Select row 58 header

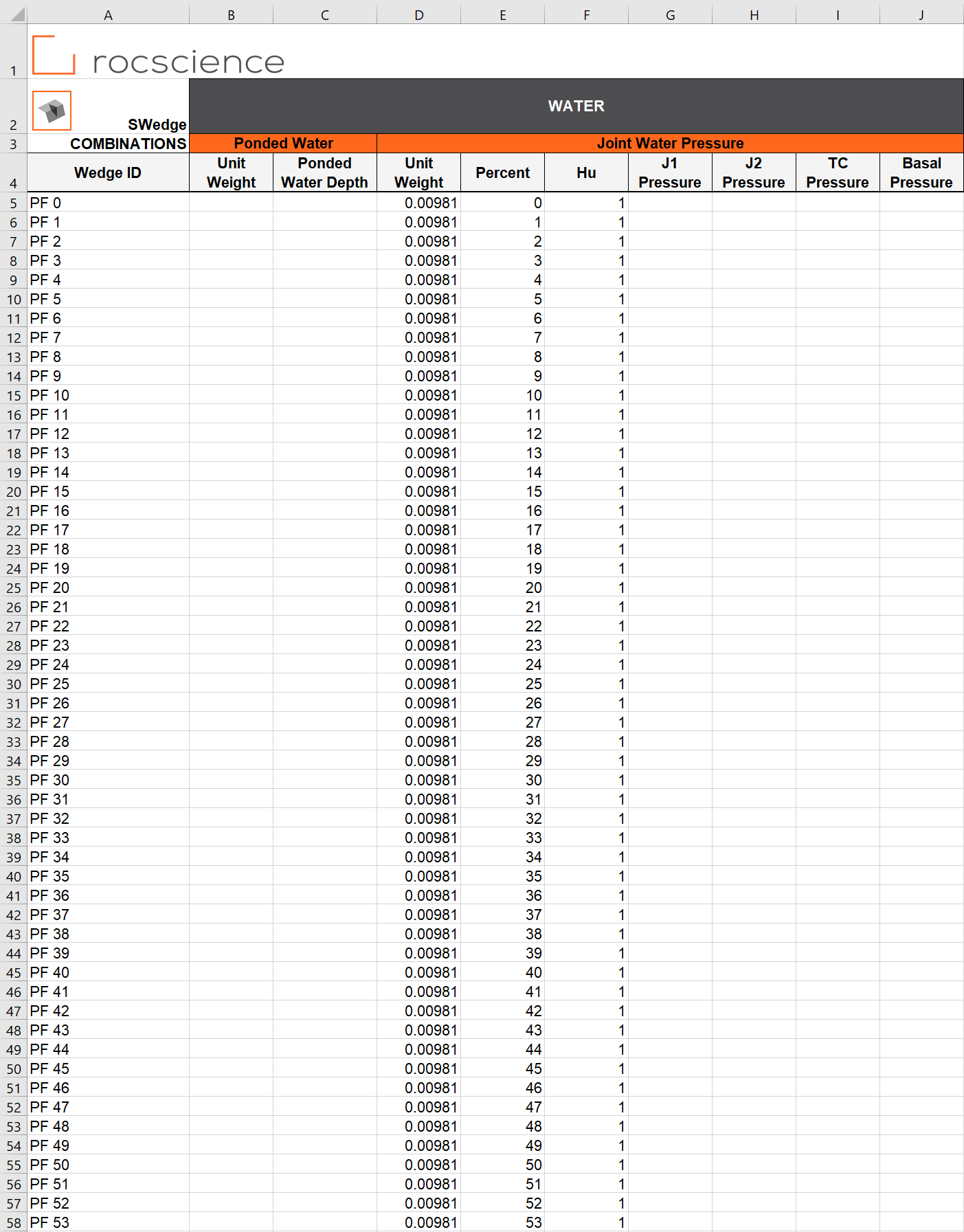tap(14, 1222)
